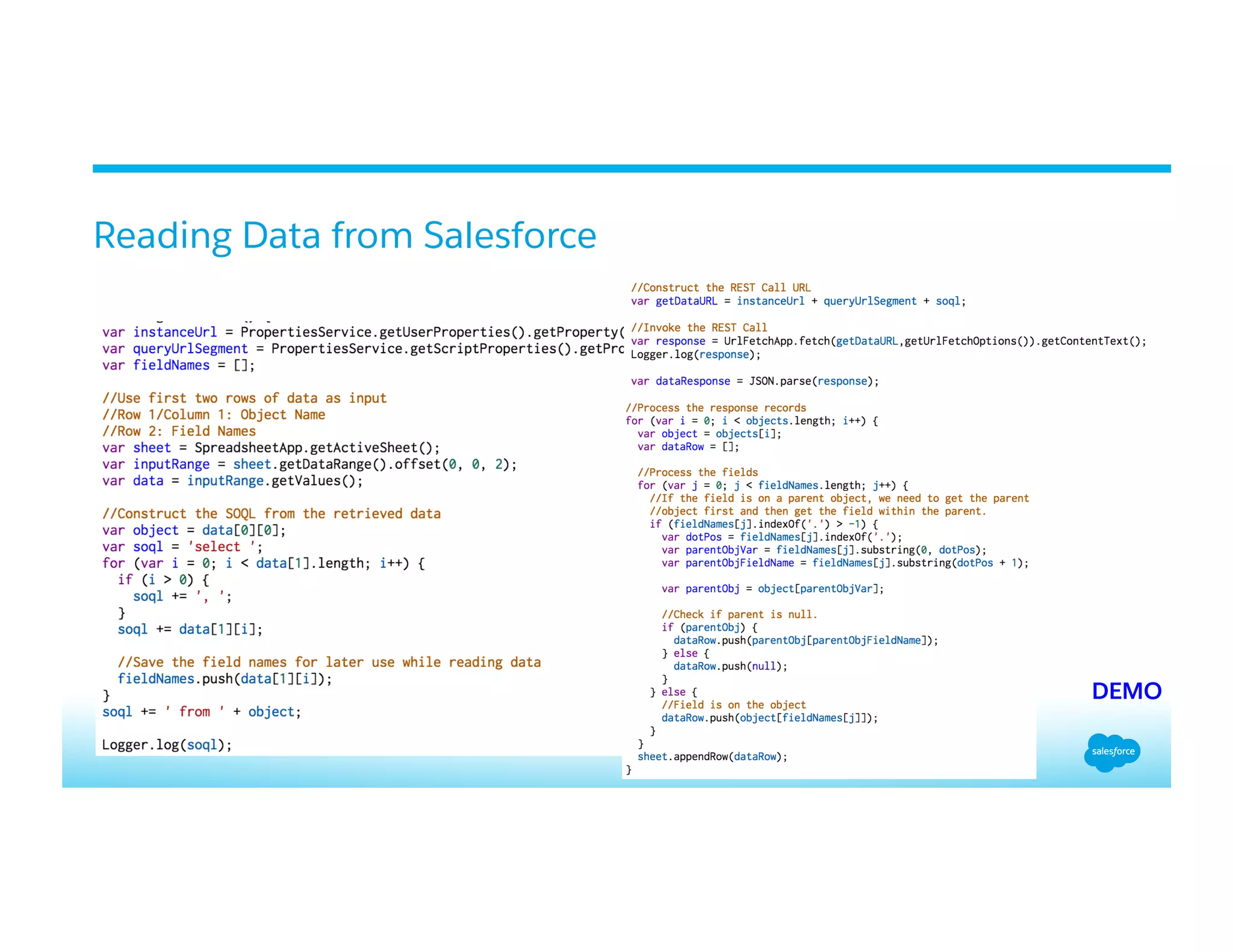Click the comment //Field is on the object
Screen dimensions: 1233x952
tap(733, 705)
